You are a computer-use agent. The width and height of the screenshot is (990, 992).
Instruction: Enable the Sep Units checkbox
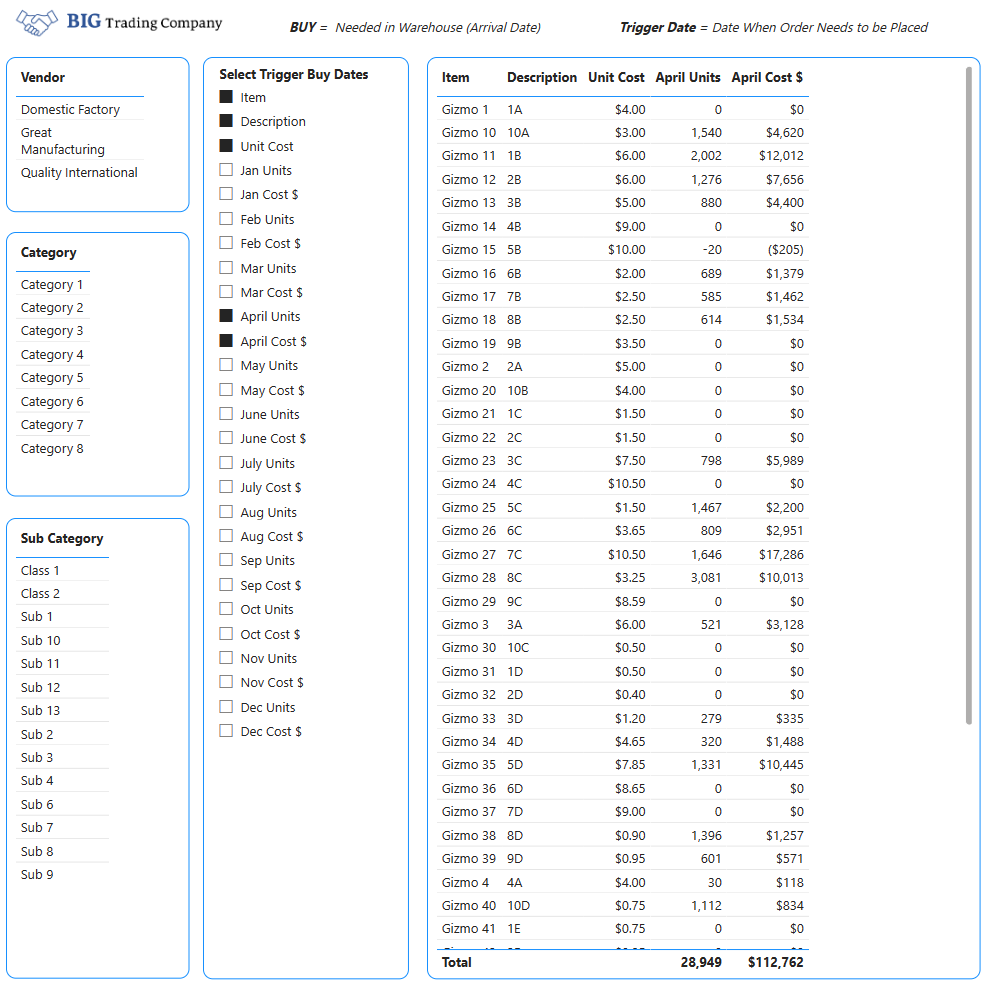pos(226,560)
